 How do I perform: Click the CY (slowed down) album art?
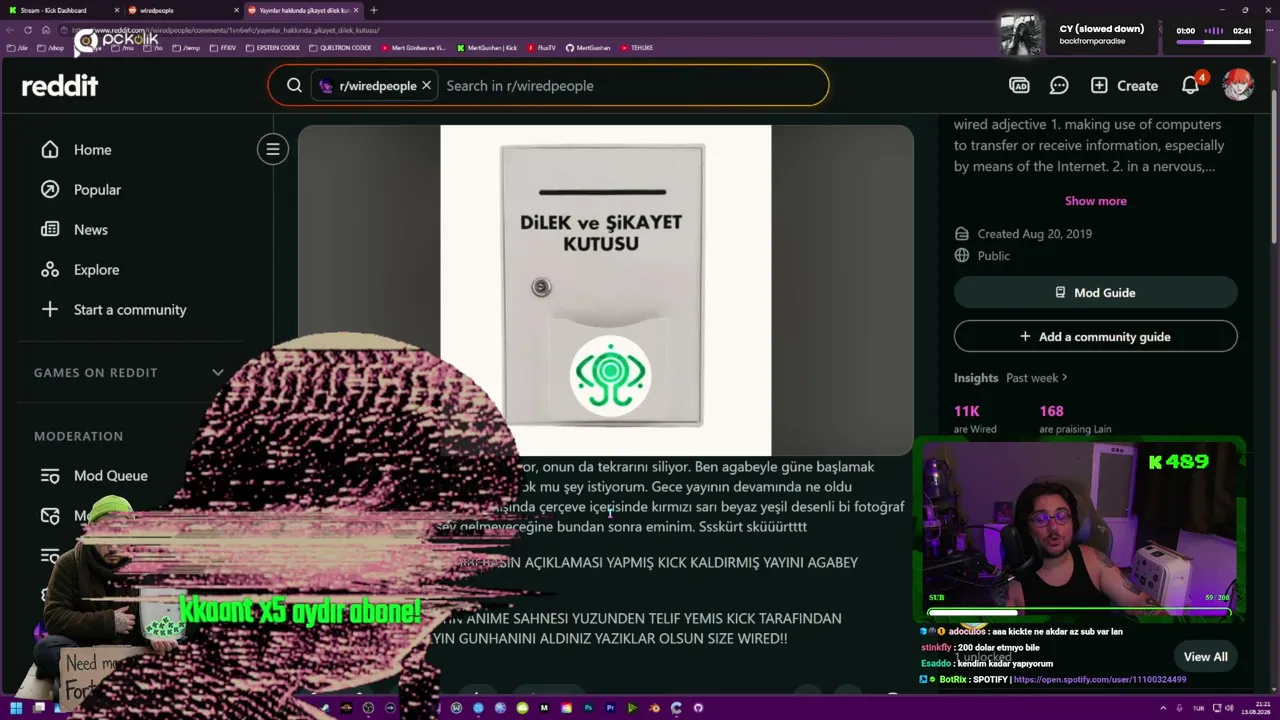[1022, 35]
